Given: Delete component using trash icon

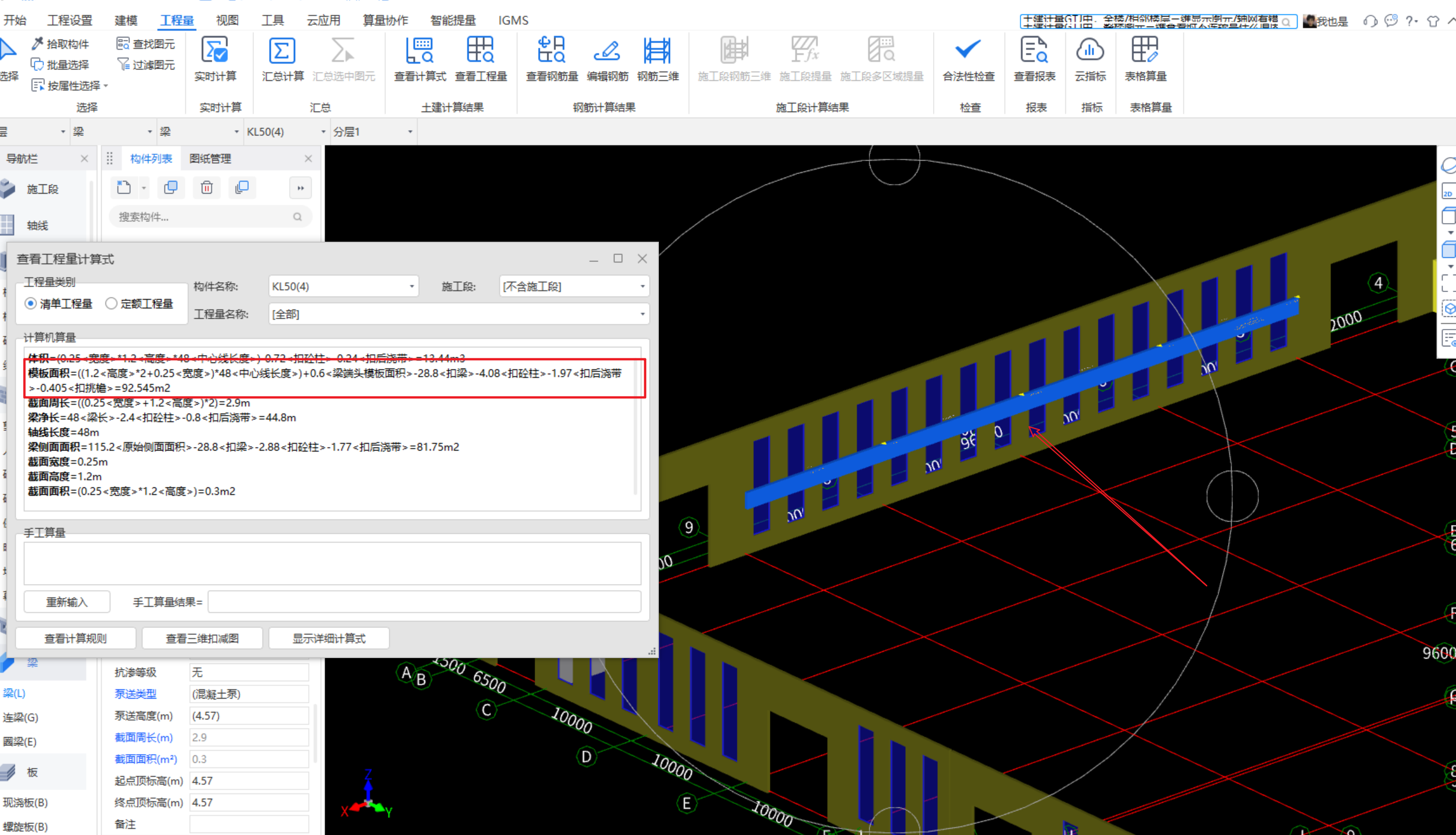Looking at the screenshot, I should point(207,187).
